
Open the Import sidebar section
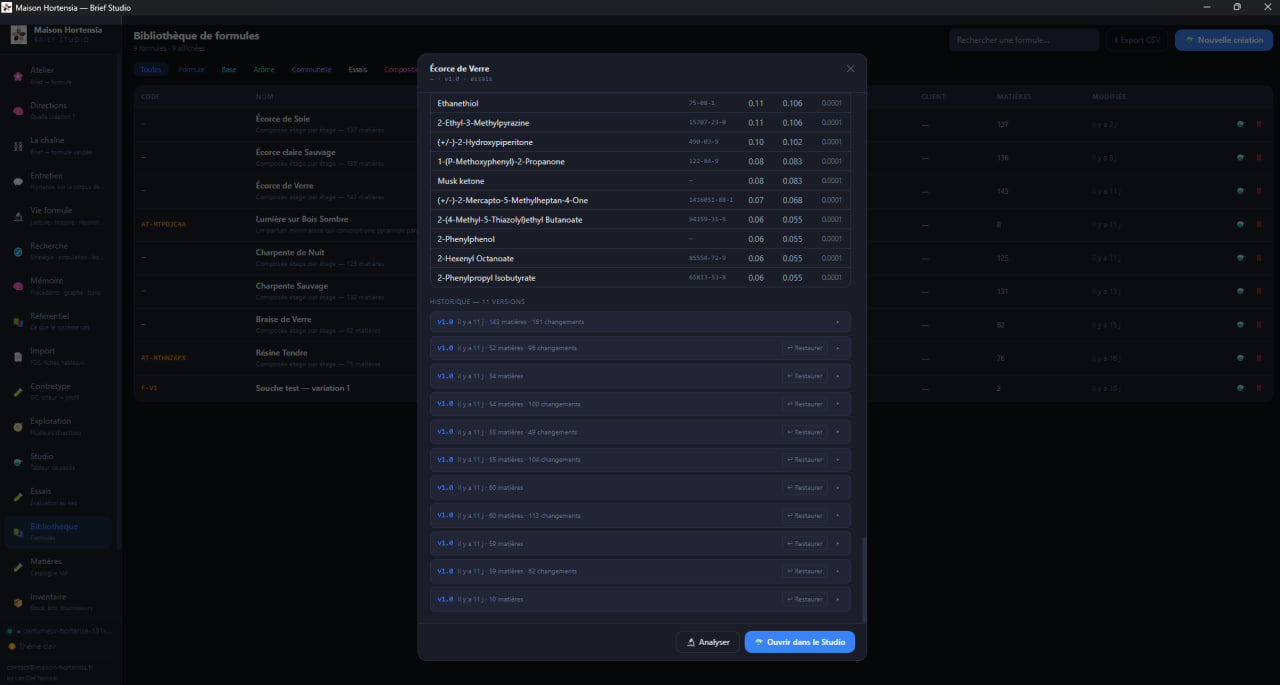[x=58, y=356]
